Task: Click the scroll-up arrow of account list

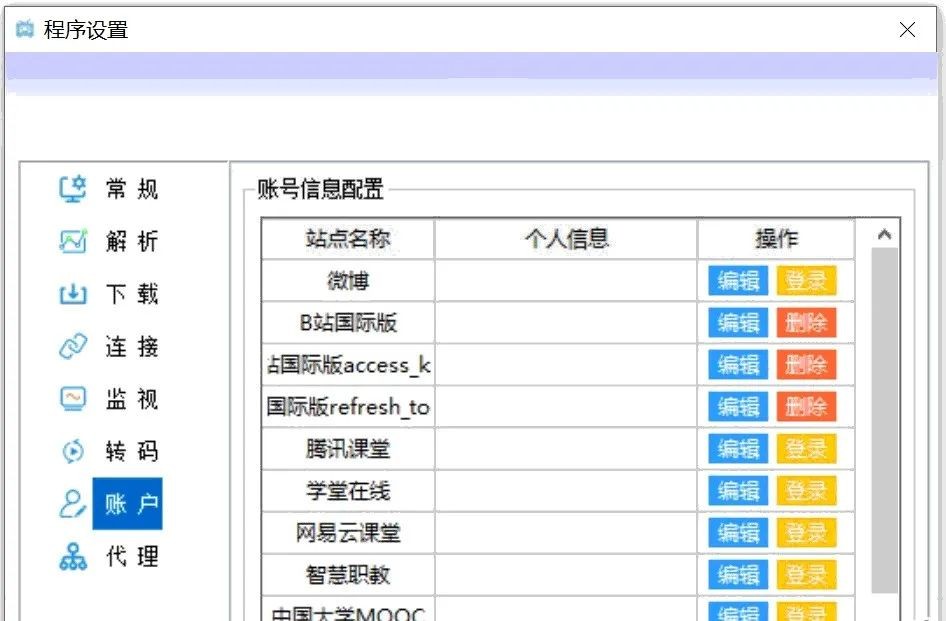Action: click(884, 234)
